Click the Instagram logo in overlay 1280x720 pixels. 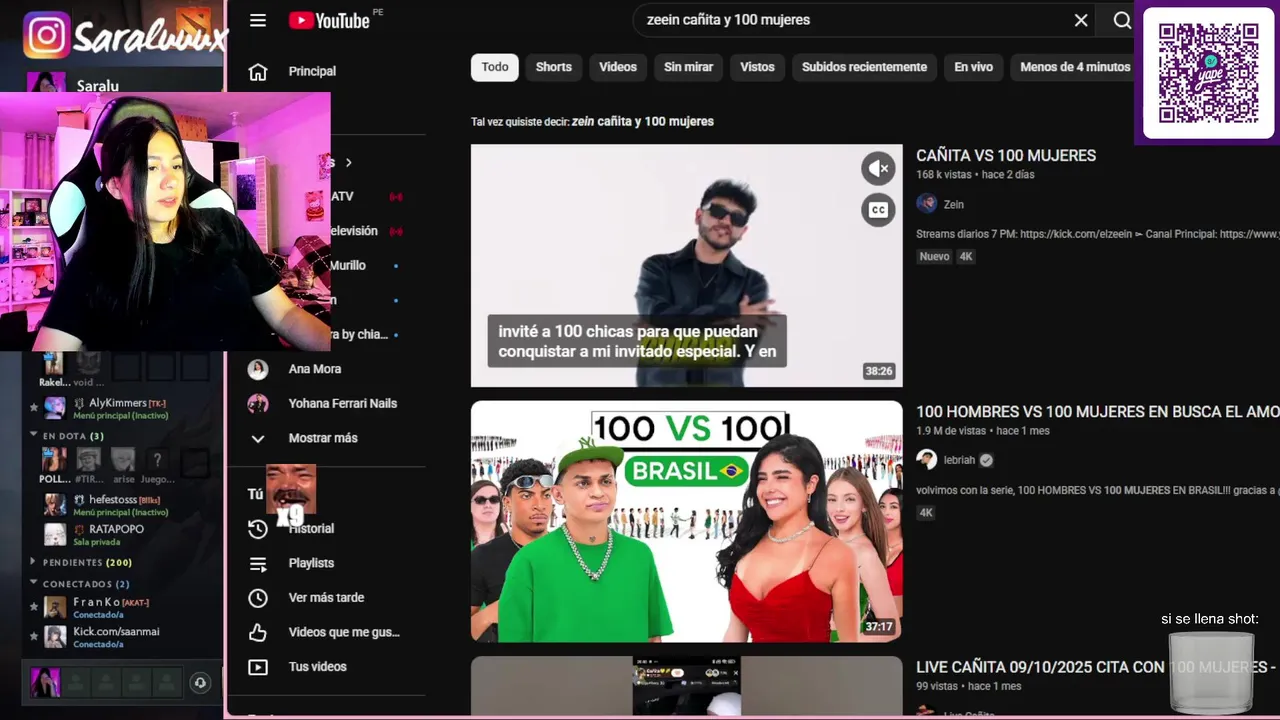[x=47, y=36]
